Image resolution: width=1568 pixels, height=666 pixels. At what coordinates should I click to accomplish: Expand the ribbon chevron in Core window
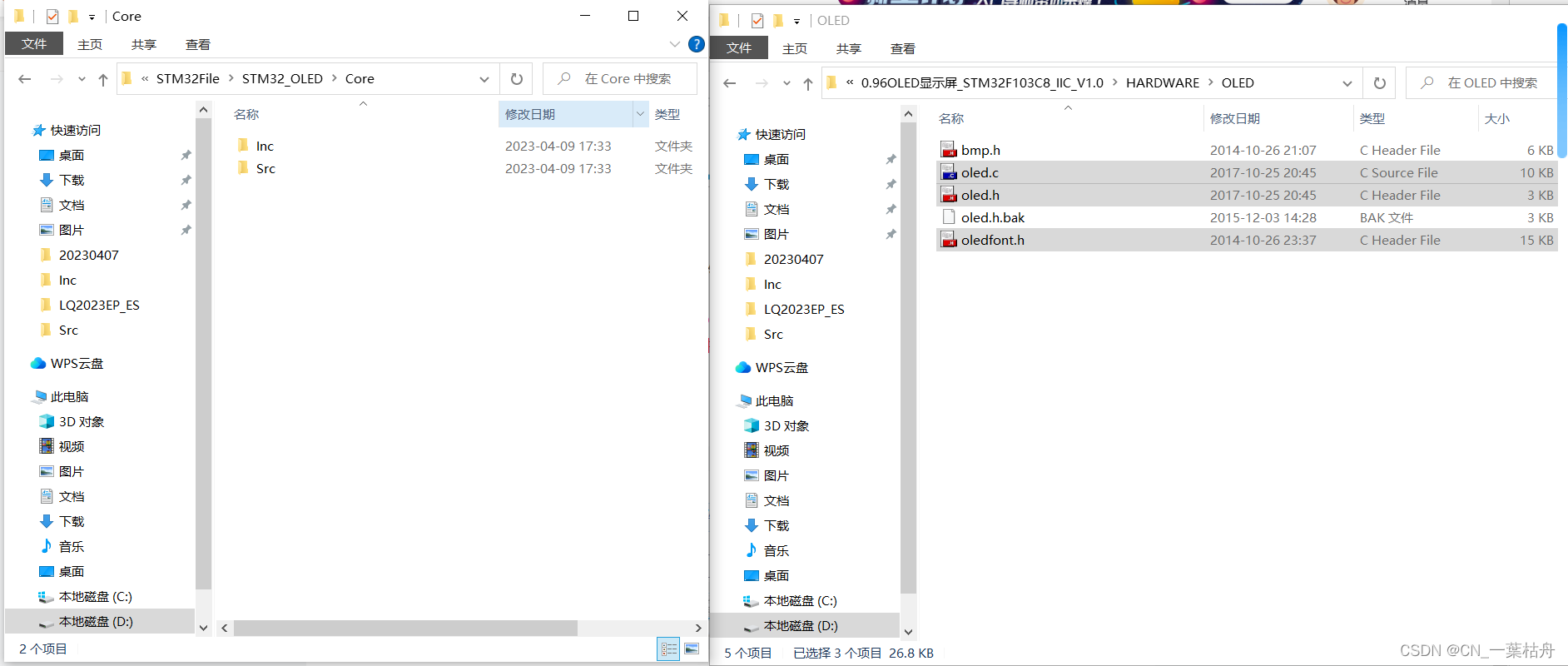coord(675,44)
